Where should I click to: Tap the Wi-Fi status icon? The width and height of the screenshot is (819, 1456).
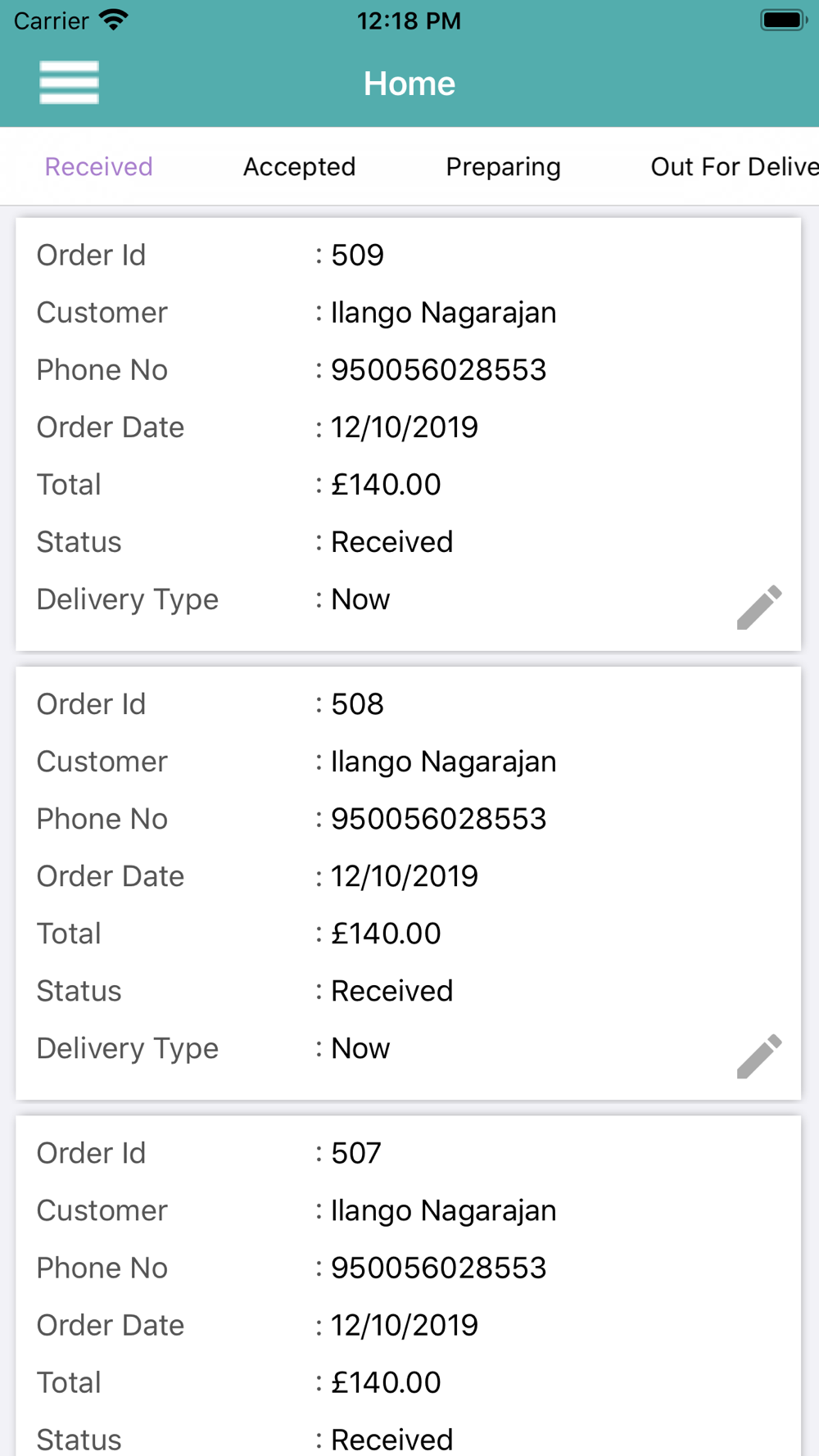coord(113,20)
